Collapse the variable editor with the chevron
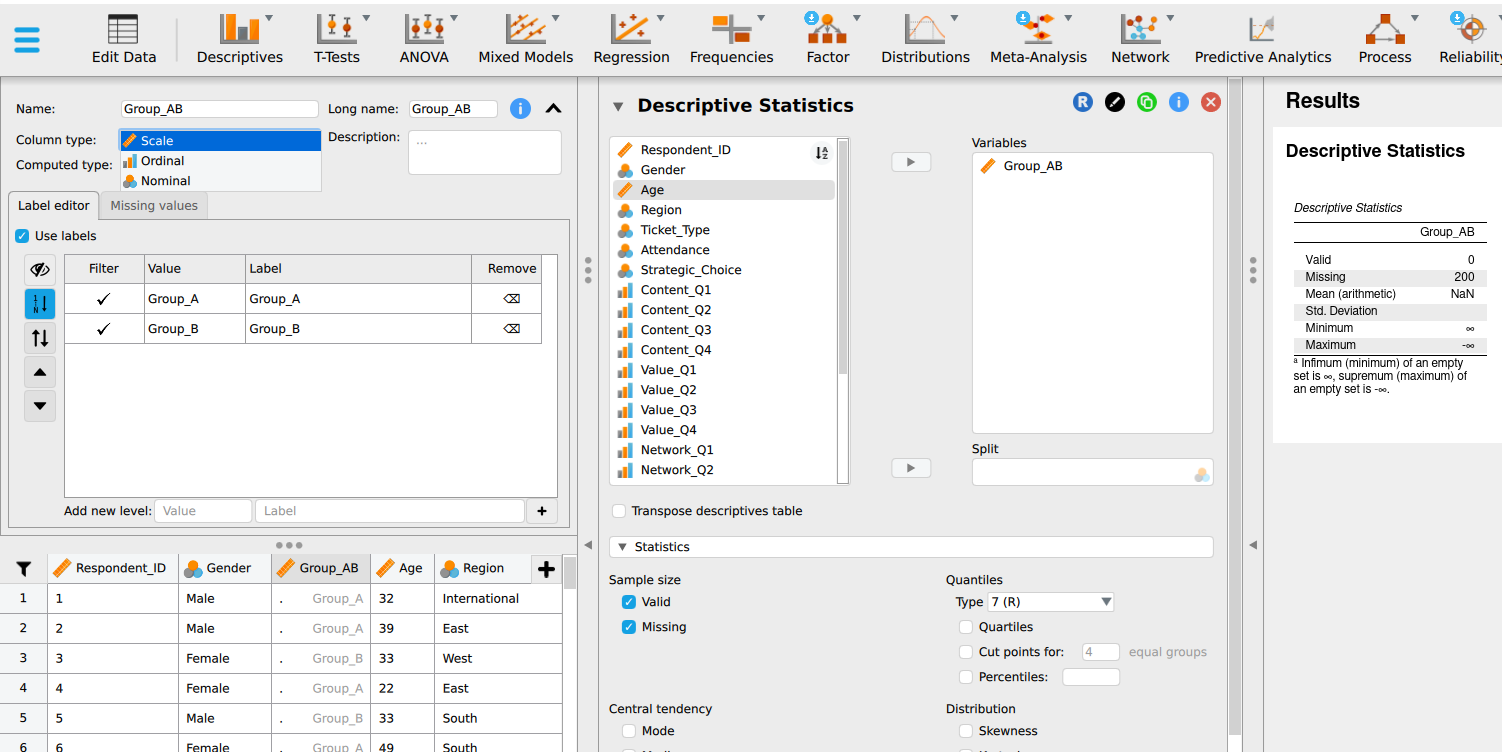Screen dimensions: 1502x752 (553, 109)
